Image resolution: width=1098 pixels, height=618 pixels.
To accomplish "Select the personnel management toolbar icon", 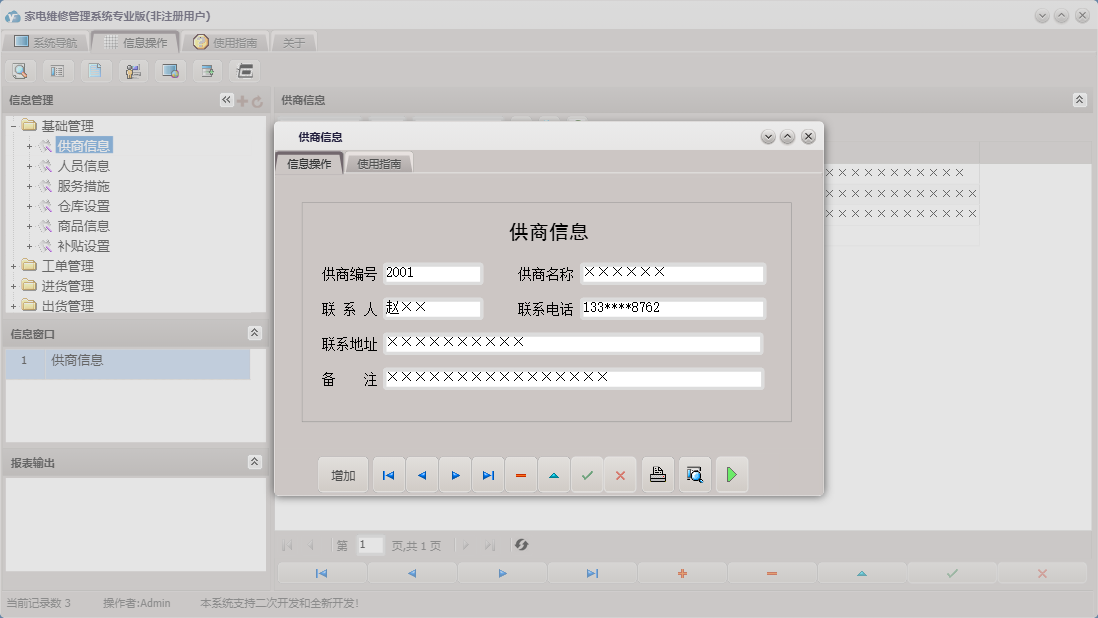I will tap(133, 70).
